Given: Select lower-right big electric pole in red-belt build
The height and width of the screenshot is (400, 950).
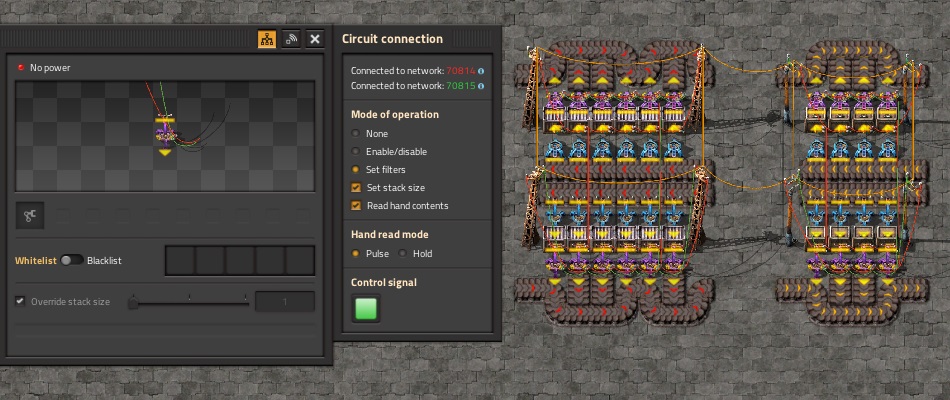Looking at the screenshot, I should [700, 209].
